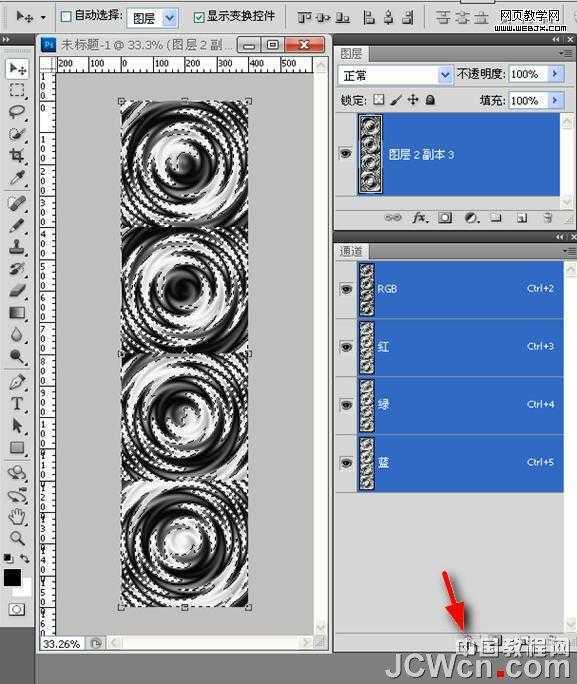The image size is (577, 684).
Task: Delete the current layer
Action: pos(548,217)
